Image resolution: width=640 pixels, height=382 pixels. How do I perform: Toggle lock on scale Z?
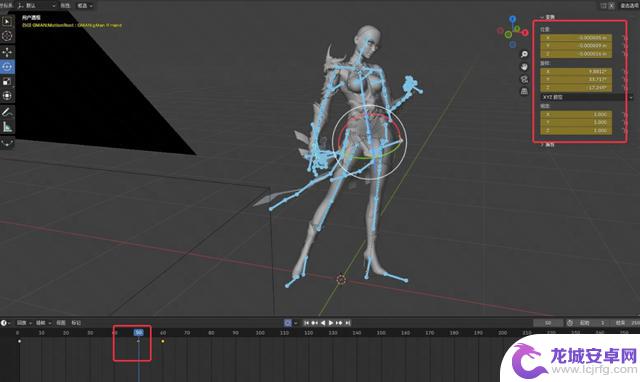624,131
